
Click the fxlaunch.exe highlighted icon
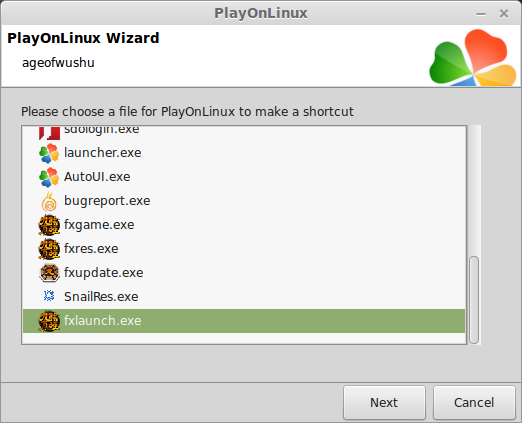point(49,321)
